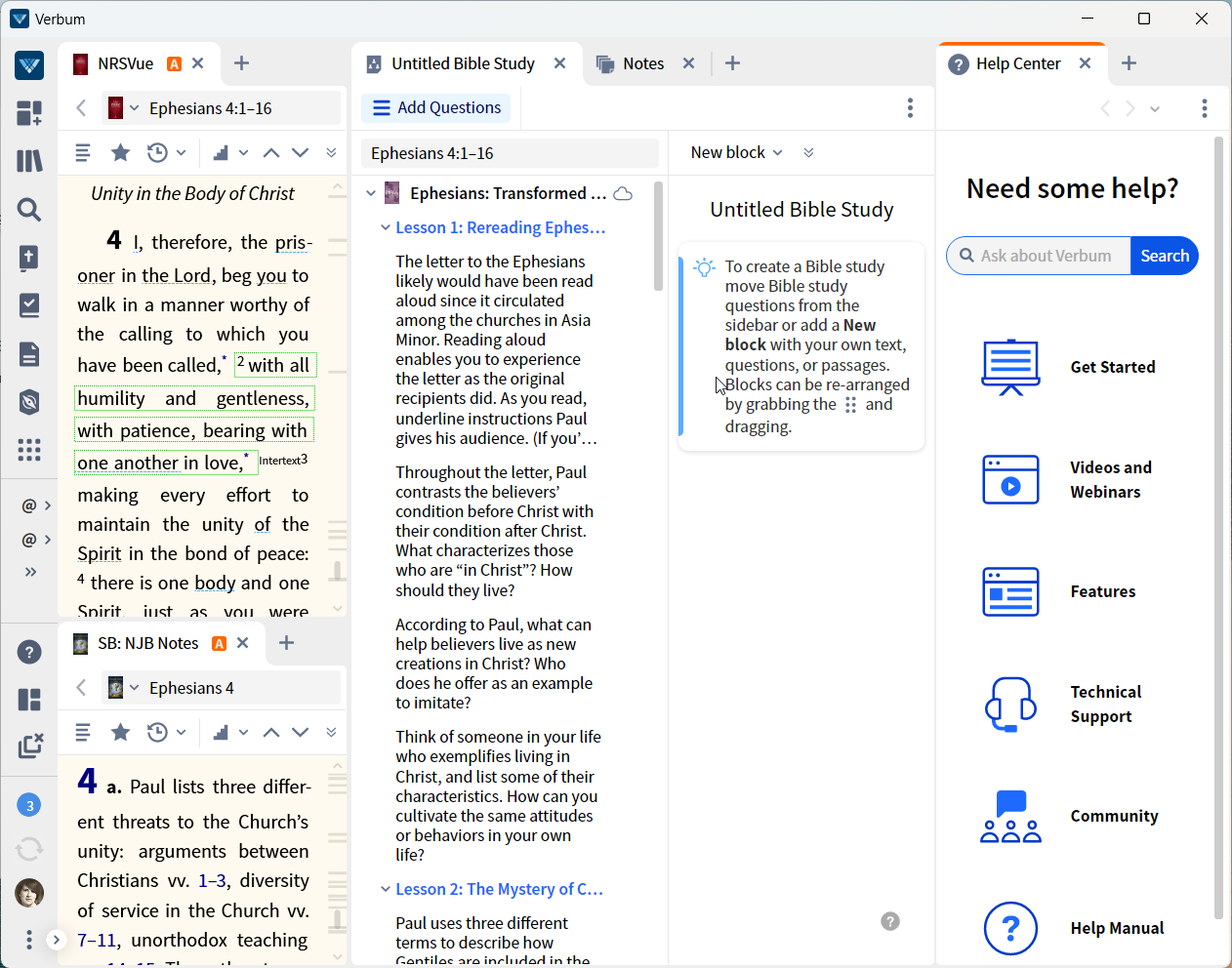Follow the 1–3 verse link in NJB Notes
The width and height of the screenshot is (1232, 968).
(x=213, y=880)
